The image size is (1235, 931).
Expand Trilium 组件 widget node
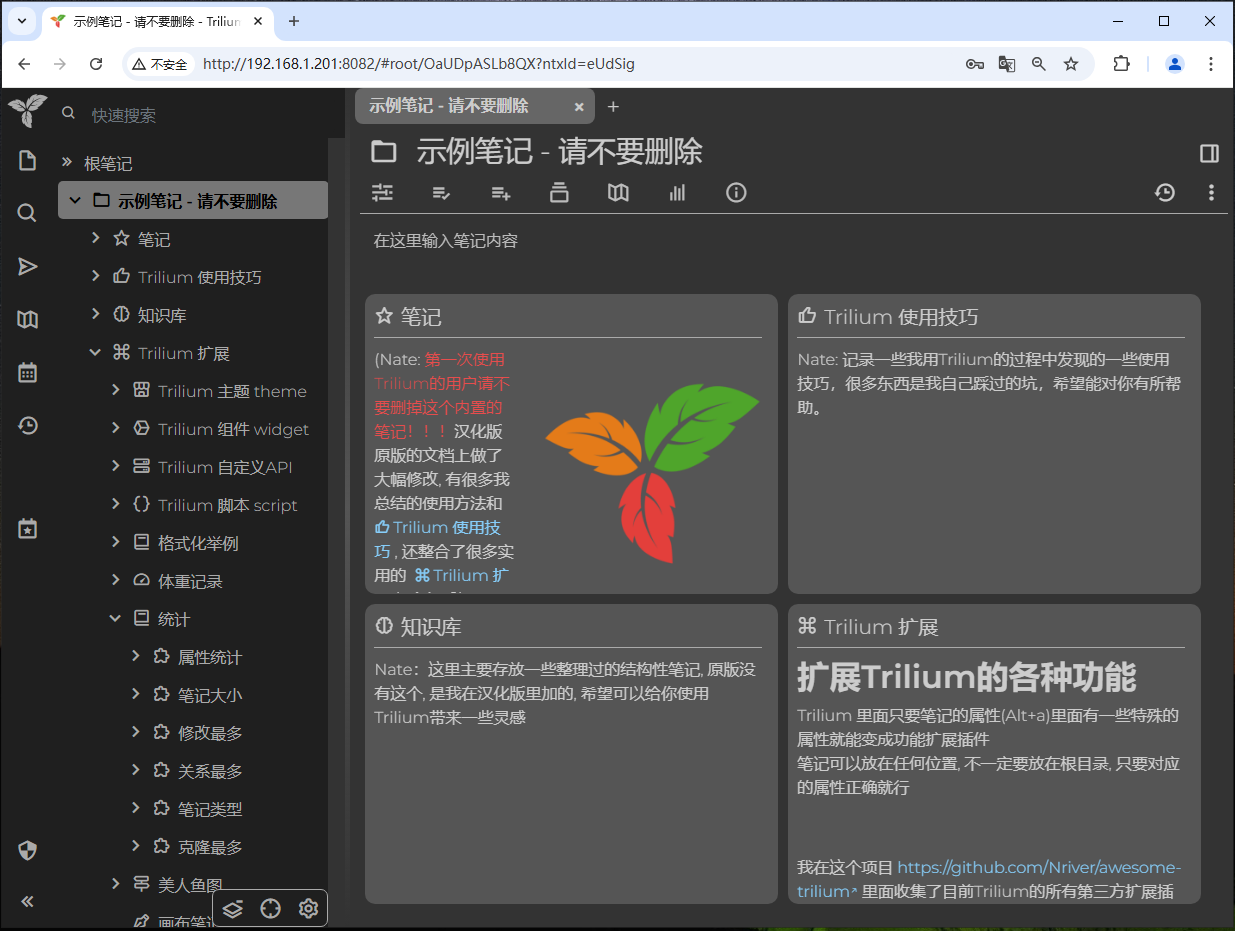point(116,428)
